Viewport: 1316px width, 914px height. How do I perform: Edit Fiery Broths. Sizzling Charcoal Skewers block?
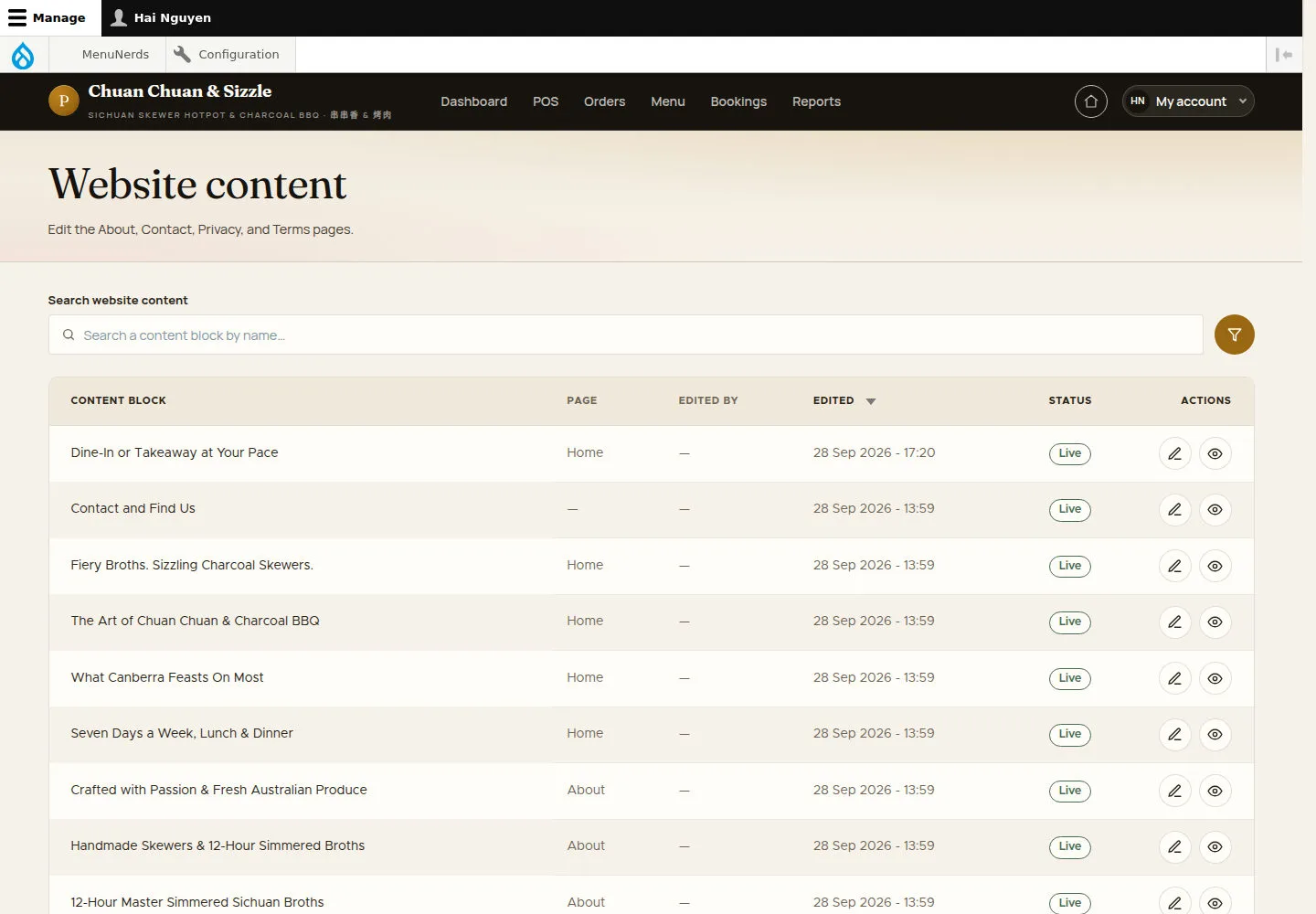coord(1174,566)
